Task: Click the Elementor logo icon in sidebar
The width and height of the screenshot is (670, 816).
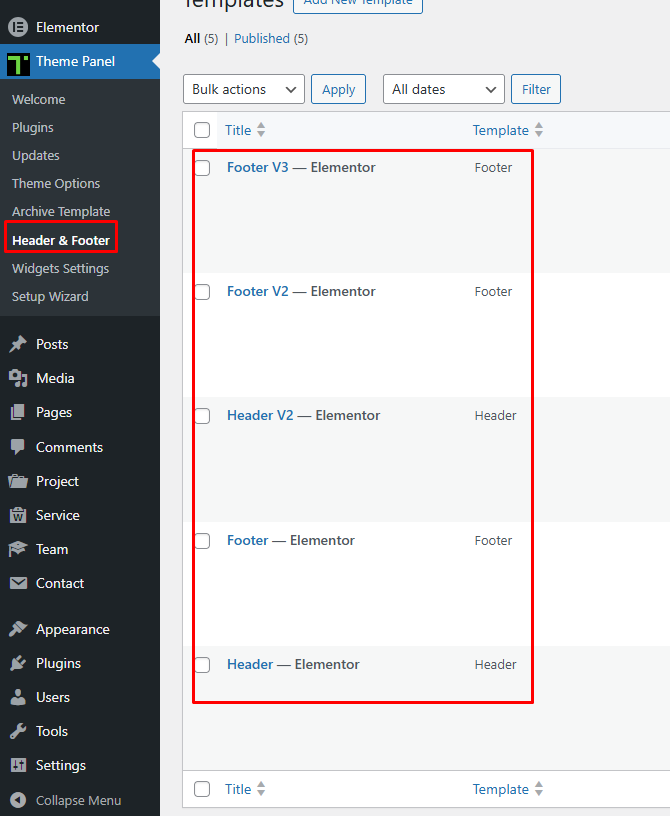Action: (18, 27)
